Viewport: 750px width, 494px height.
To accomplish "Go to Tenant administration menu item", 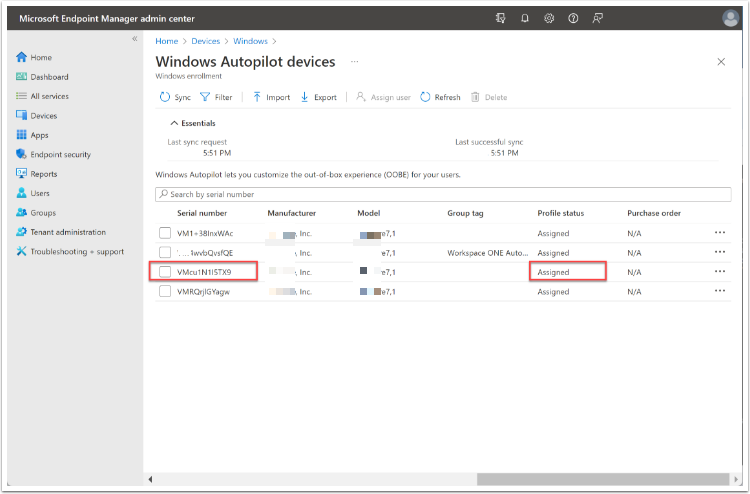I will point(68,232).
